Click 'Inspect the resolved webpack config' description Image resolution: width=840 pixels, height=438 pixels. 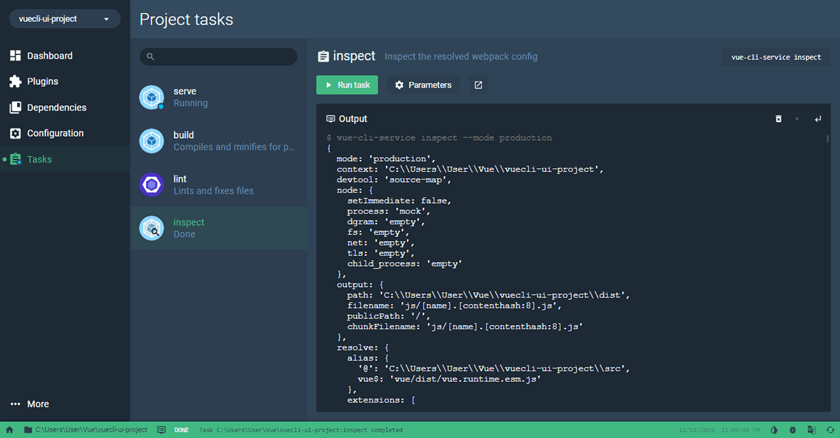[461, 56]
